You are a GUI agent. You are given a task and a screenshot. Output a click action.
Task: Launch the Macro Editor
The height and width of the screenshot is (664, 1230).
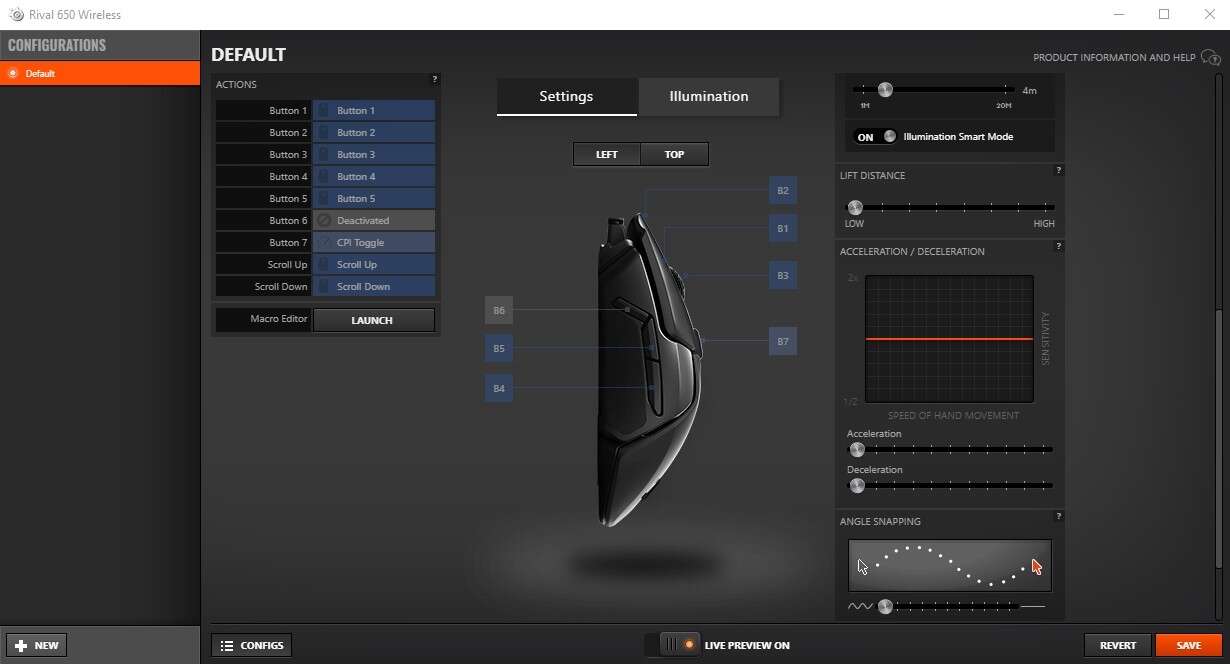(x=373, y=321)
